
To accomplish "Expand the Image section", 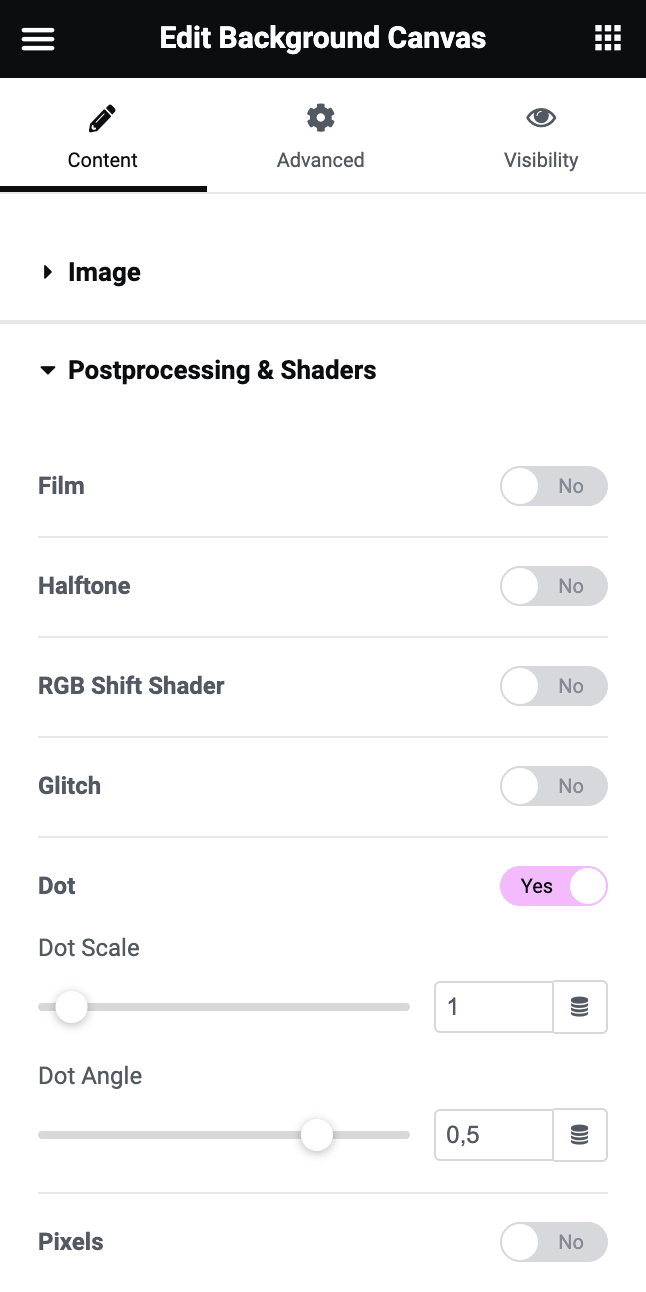I will click(x=104, y=272).
